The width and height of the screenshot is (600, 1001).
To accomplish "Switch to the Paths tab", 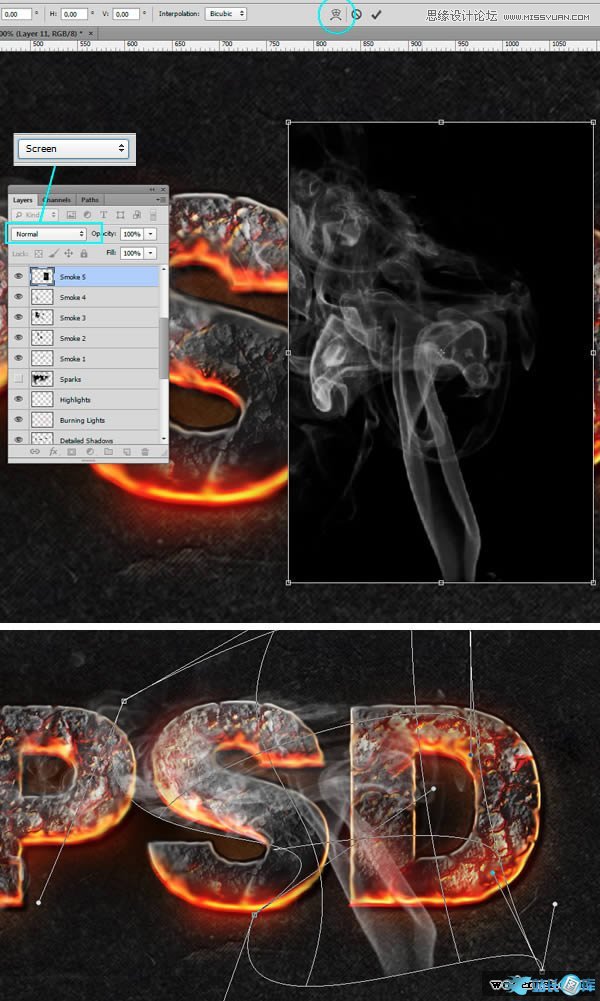I will point(90,200).
